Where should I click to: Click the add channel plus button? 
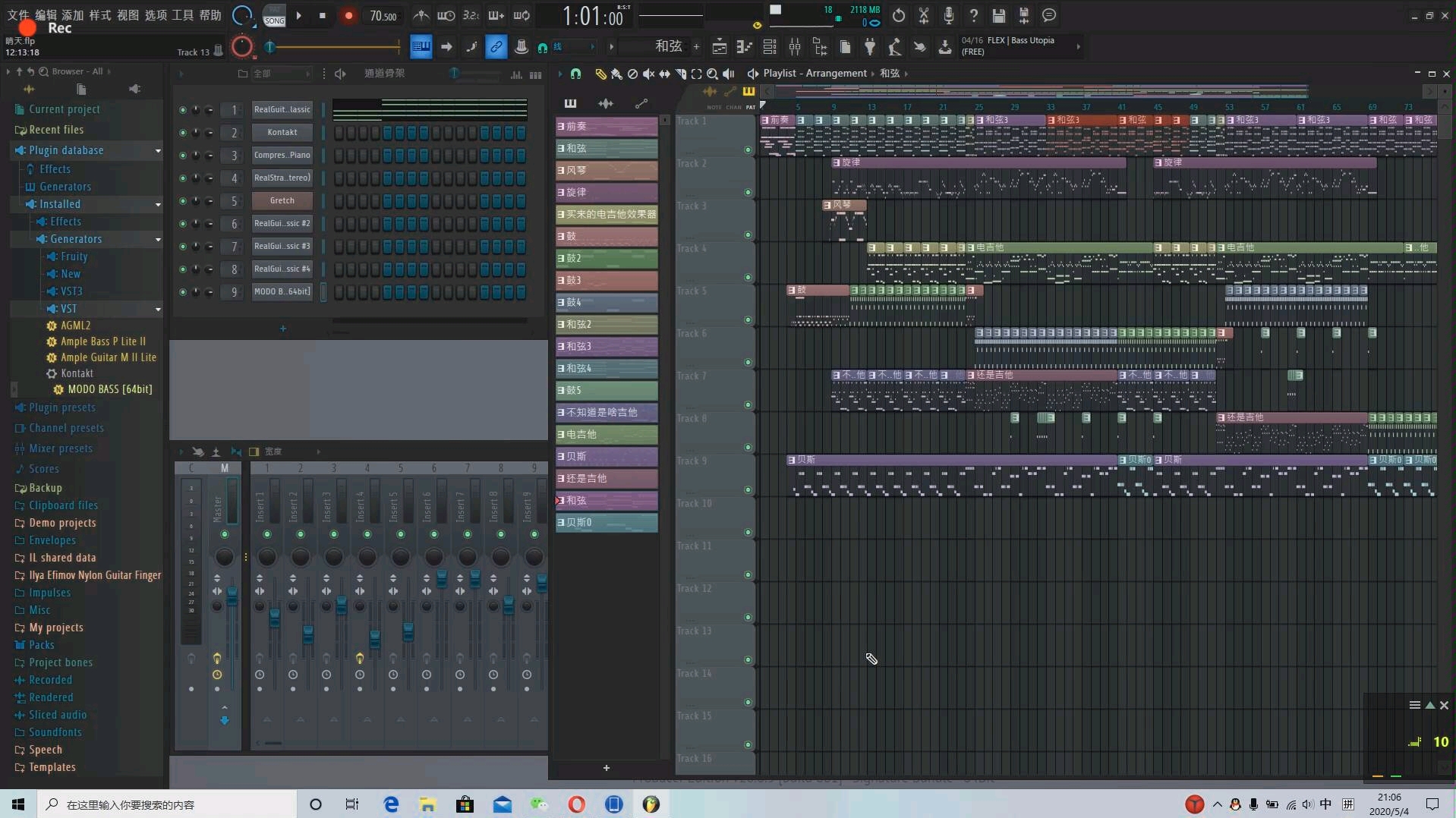[283, 329]
